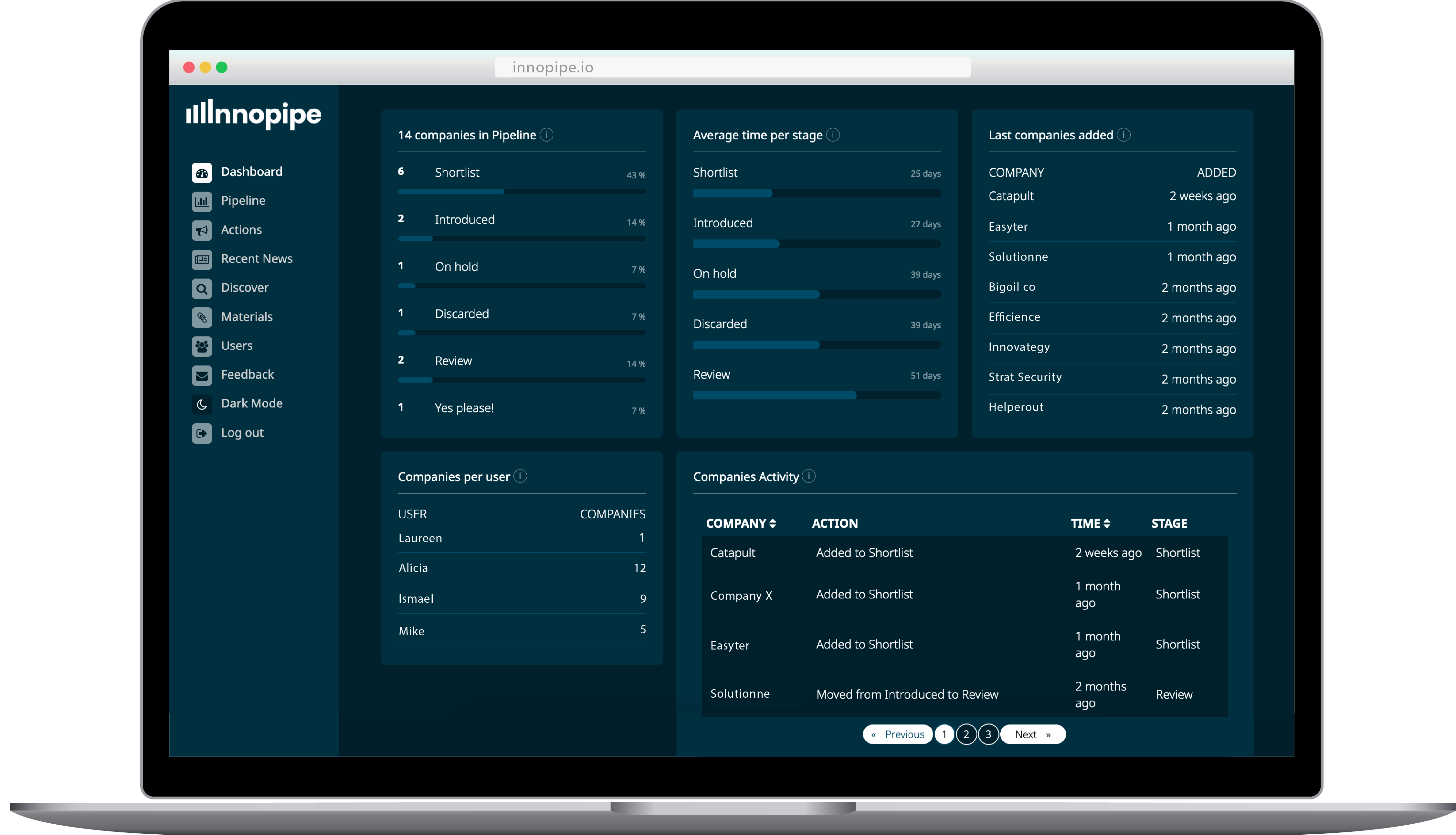Go to page 2 of Companies Activity

pyautogui.click(x=966, y=734)
